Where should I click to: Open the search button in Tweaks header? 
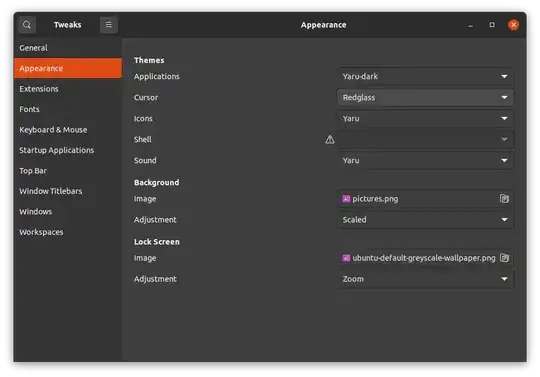click(27, 25)
